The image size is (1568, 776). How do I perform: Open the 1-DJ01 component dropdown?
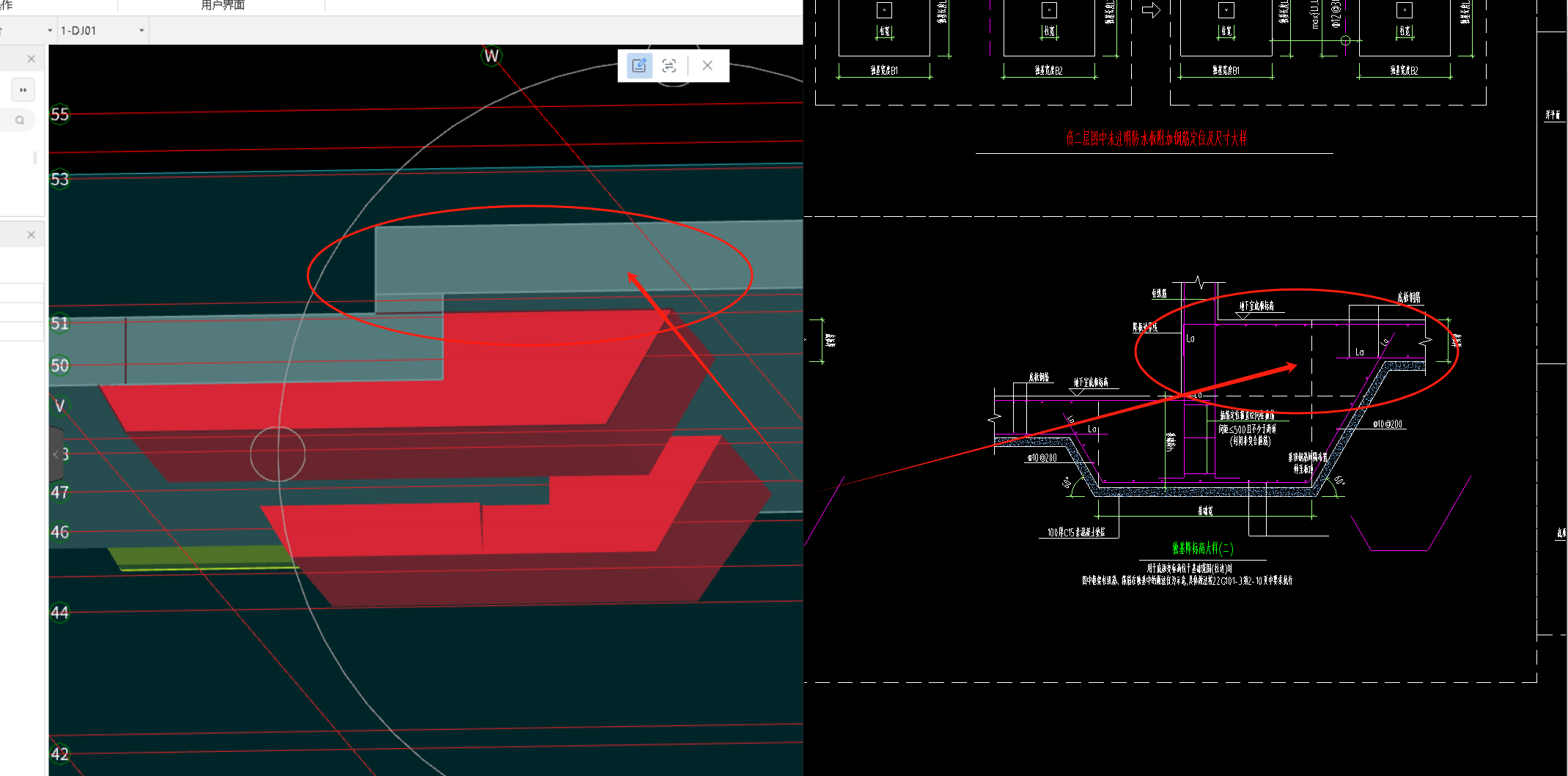coord(103,31)
